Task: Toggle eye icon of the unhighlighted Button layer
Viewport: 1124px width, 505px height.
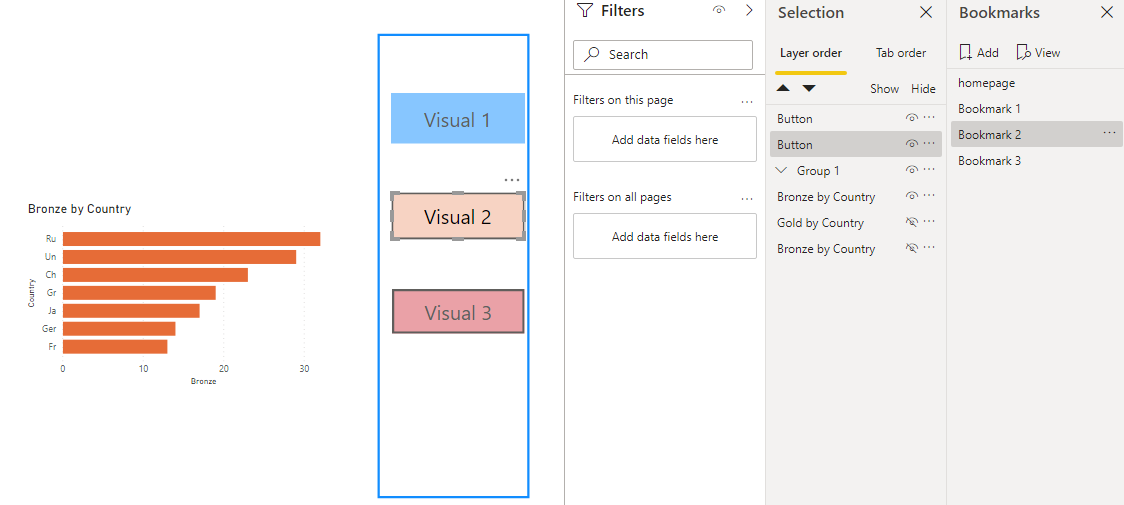Action: coord(912,118)
